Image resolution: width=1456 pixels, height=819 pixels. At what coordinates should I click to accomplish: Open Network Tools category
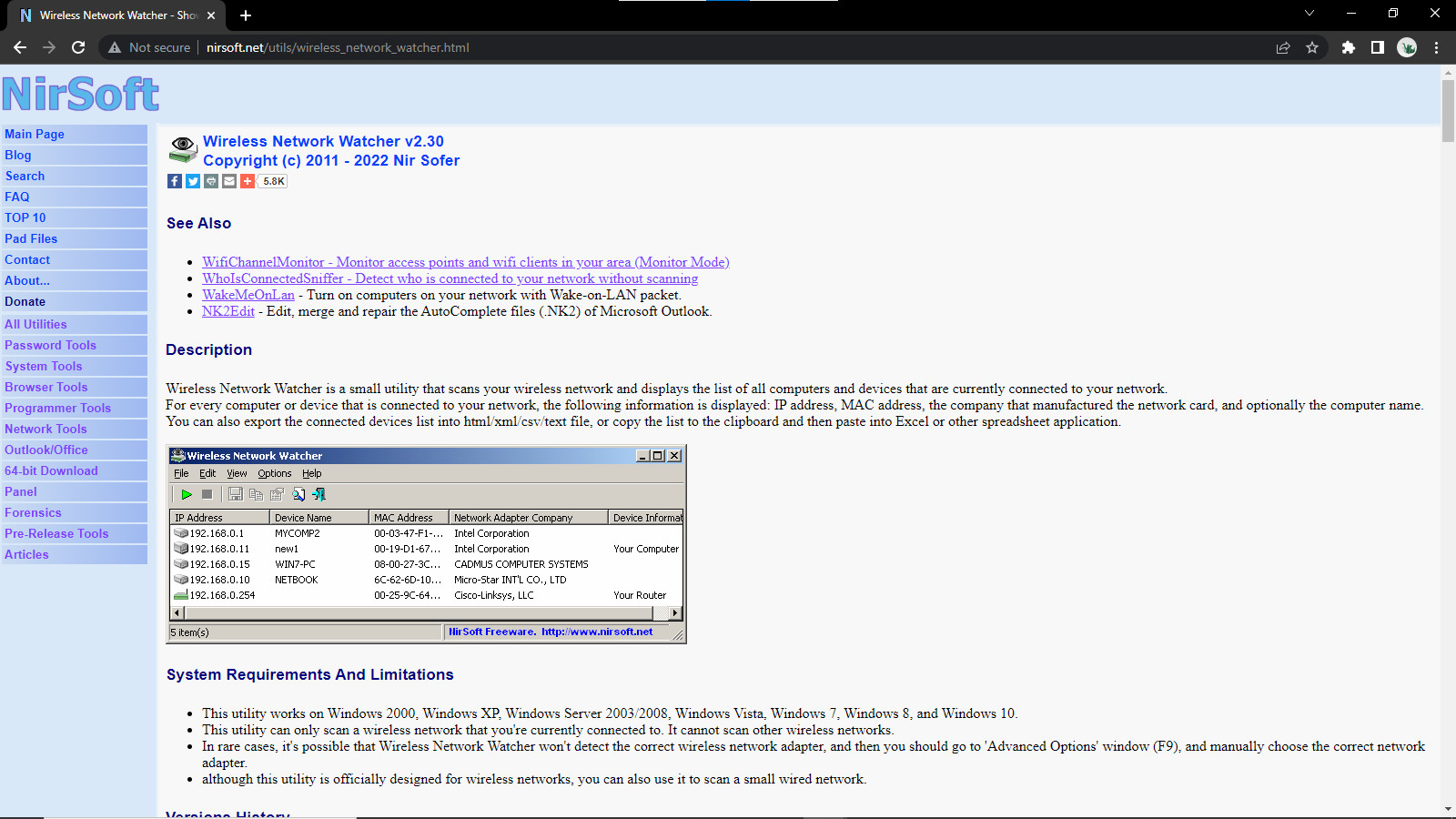[74, 429]
